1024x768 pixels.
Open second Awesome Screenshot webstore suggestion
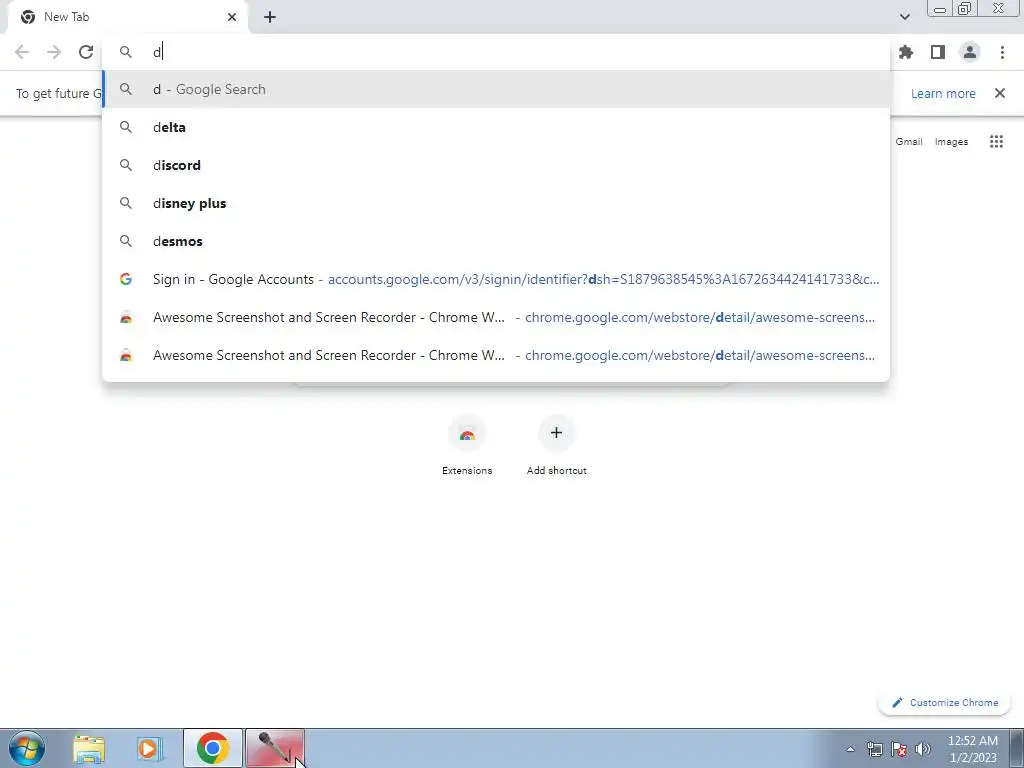click(x=496, y=355)
